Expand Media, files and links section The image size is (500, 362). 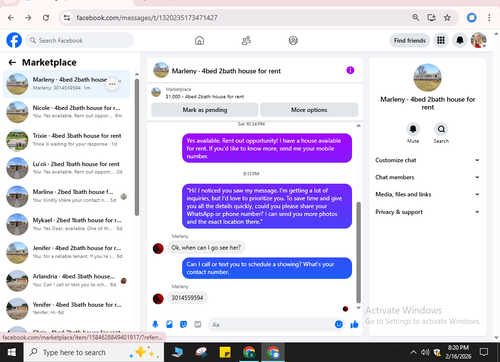click(427, 194)
